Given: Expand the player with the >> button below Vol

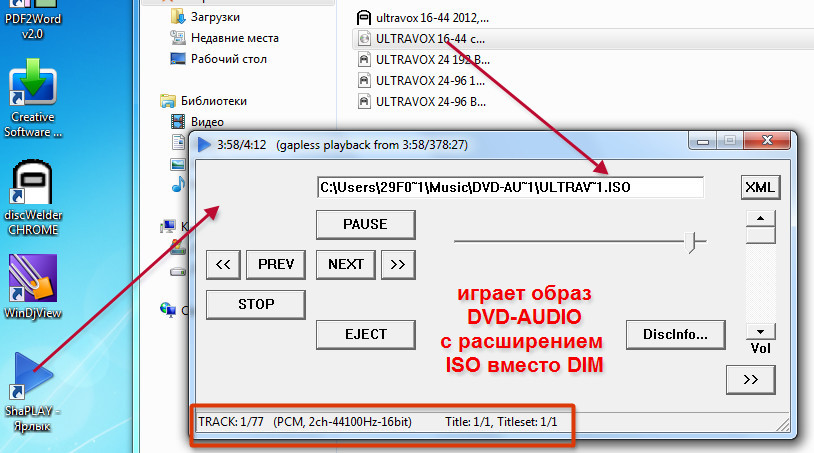Looking at the screenshot, I should point(751,380).
